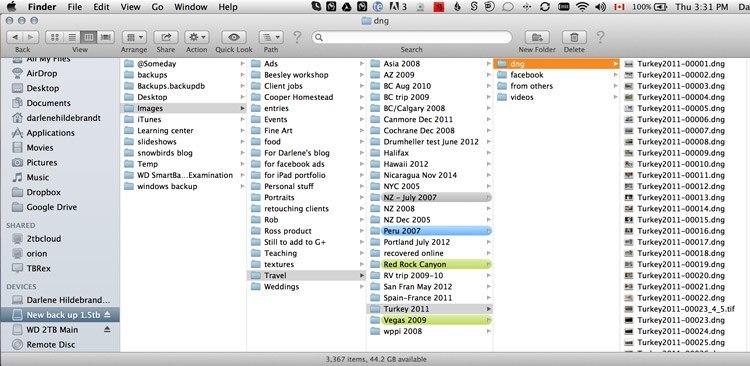Open the Action gear menu
The width and height of the screenshot is (750, 366).
pyautogui.click(x=197, y=37)
